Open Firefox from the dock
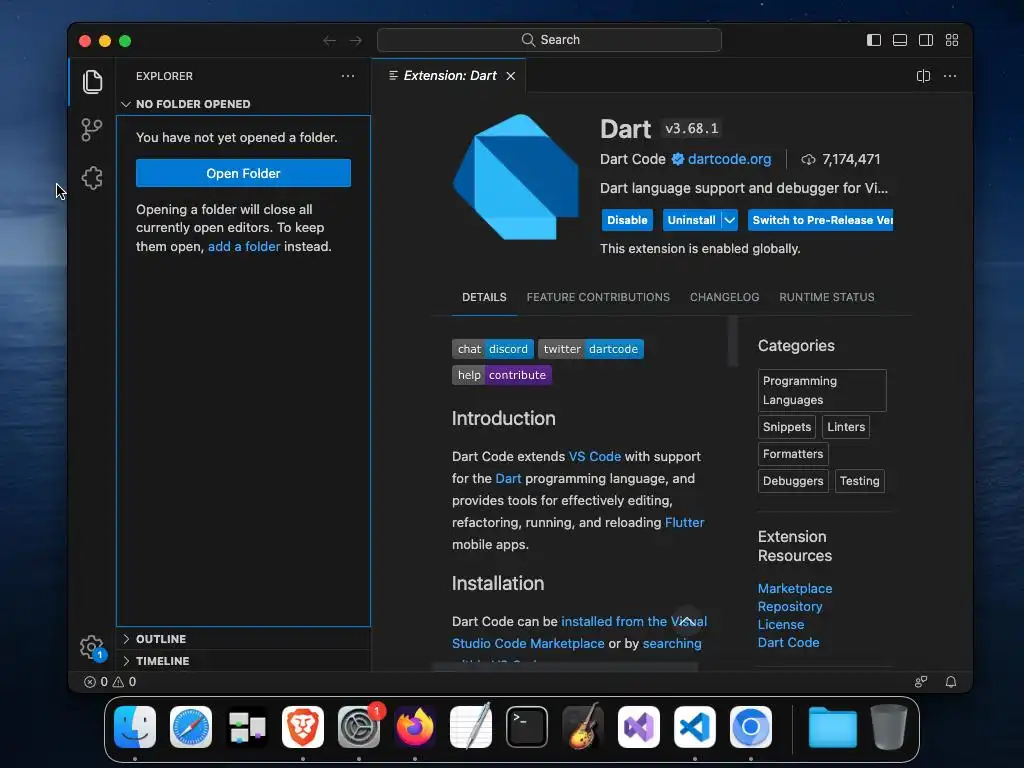 [x=415, y=727]
